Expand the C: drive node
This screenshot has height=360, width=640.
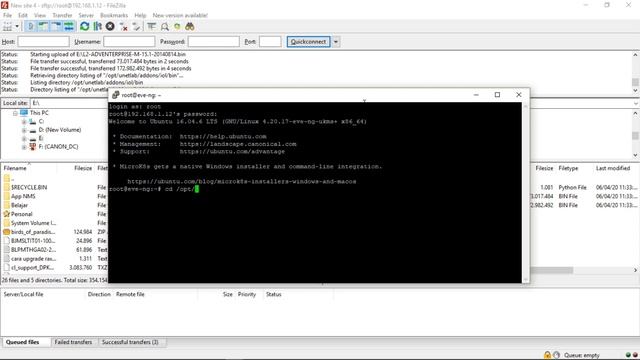coord(24,122)
